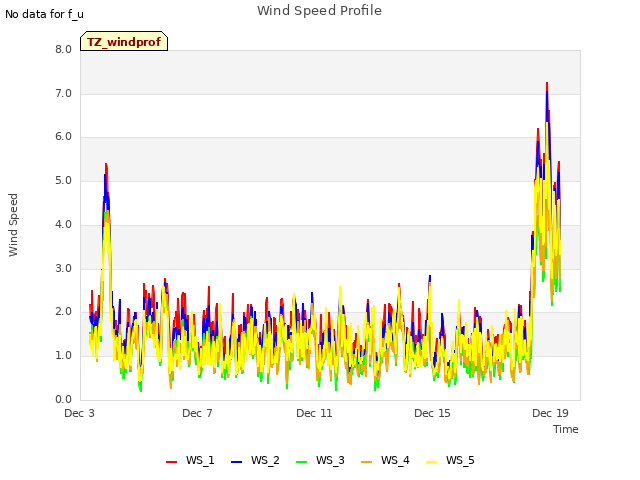Click the Wind Speed Profile chart title
Screen dimensions: 640x480
click(x=319, y=11)
